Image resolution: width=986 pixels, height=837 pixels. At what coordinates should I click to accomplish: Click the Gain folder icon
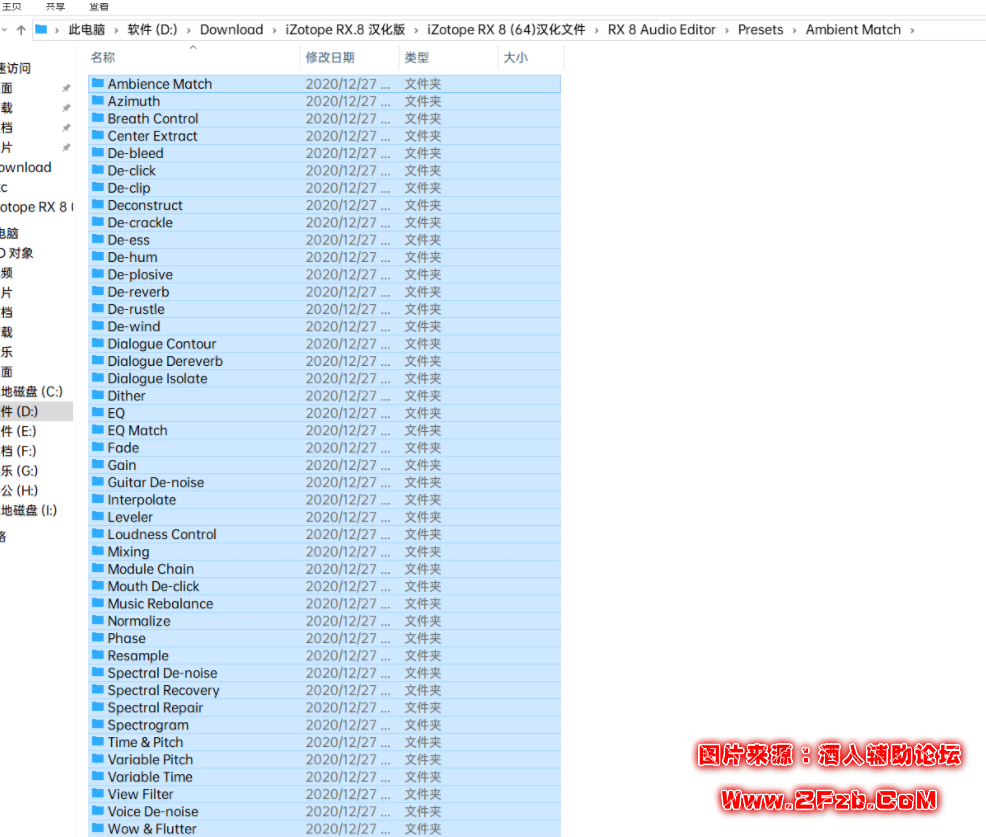click(97, 464)
